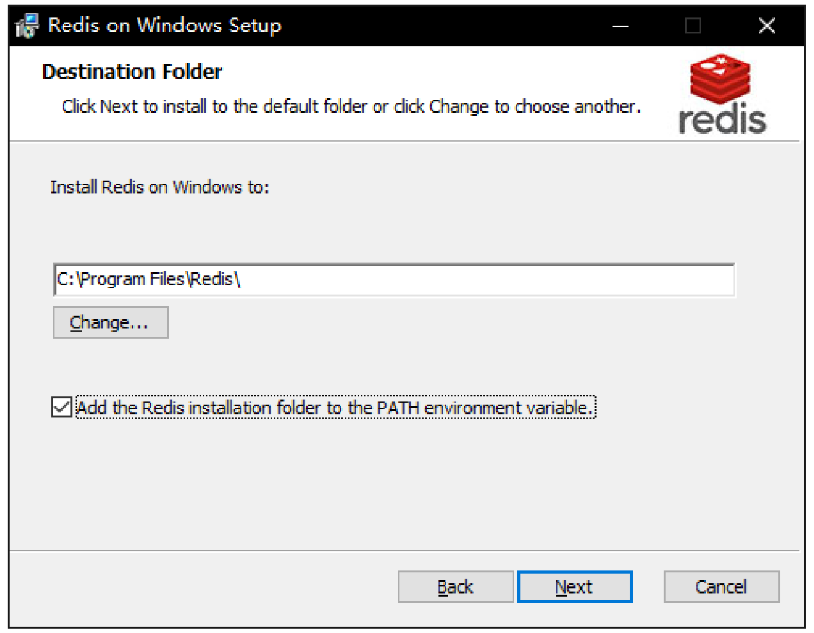The image size is (814, 633).
Task: Proceed by clicking the Next button
Action: pyautogui.click(x=574, y=587)
